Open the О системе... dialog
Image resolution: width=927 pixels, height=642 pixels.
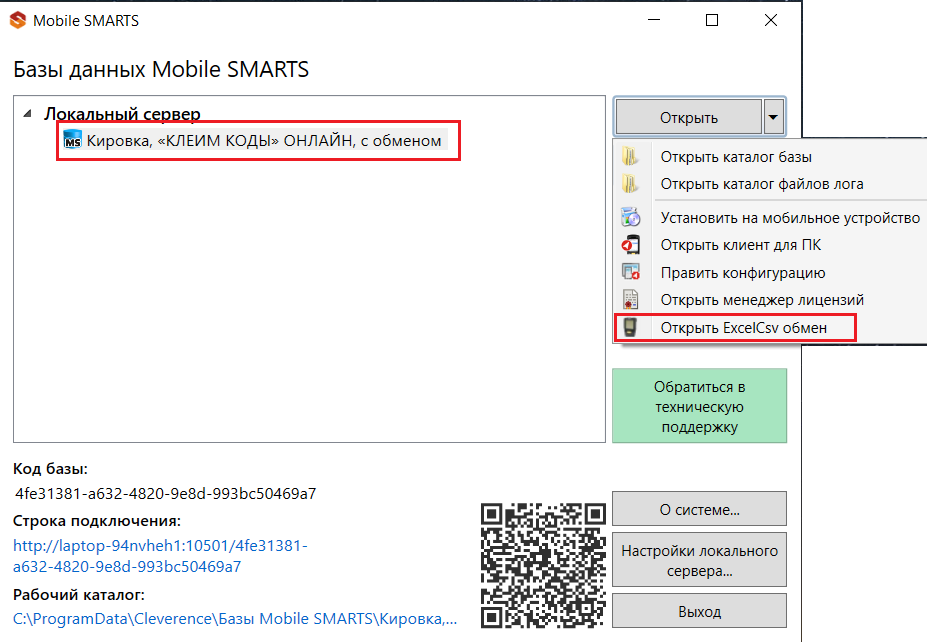click(699, 509)
